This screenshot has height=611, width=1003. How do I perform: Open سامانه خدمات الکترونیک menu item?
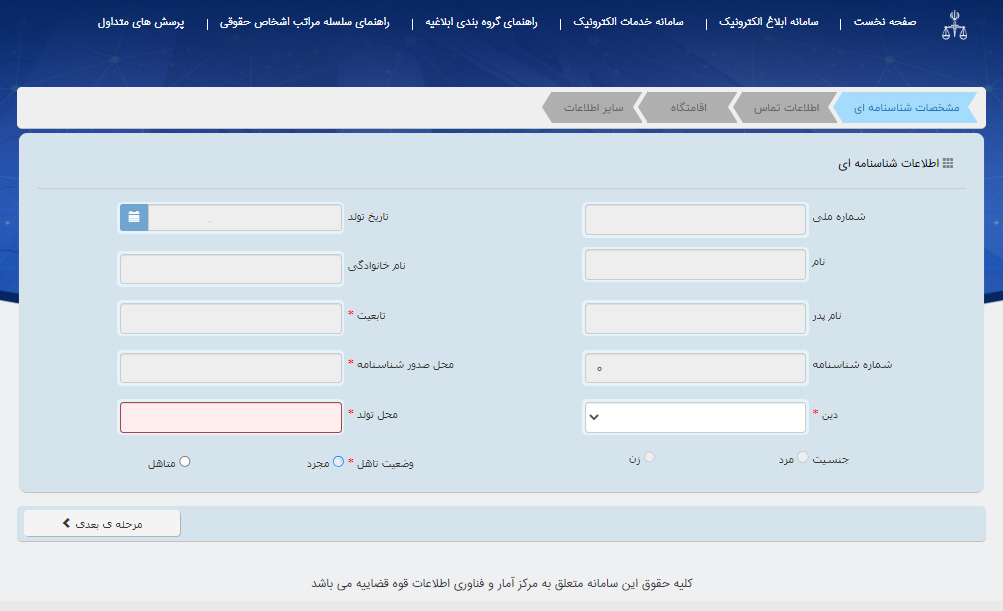pos(628,22)
